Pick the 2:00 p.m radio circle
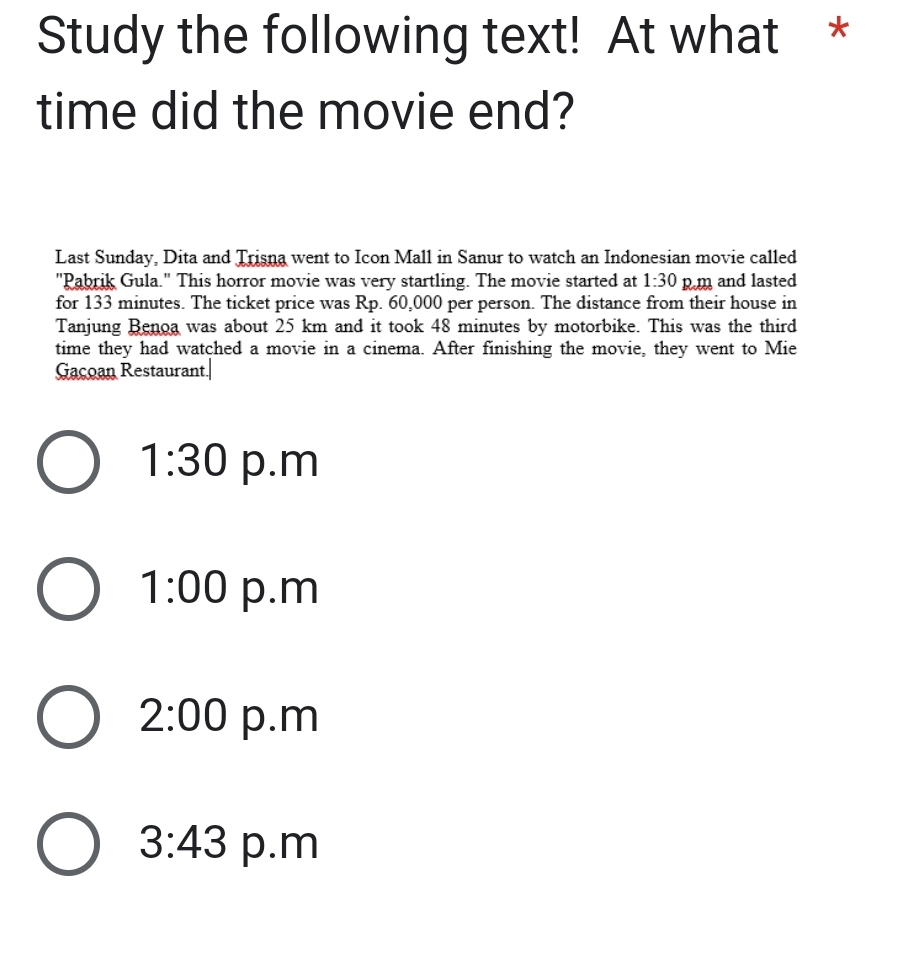Screen dimensions: 913x979 click(x=68, y=717)
